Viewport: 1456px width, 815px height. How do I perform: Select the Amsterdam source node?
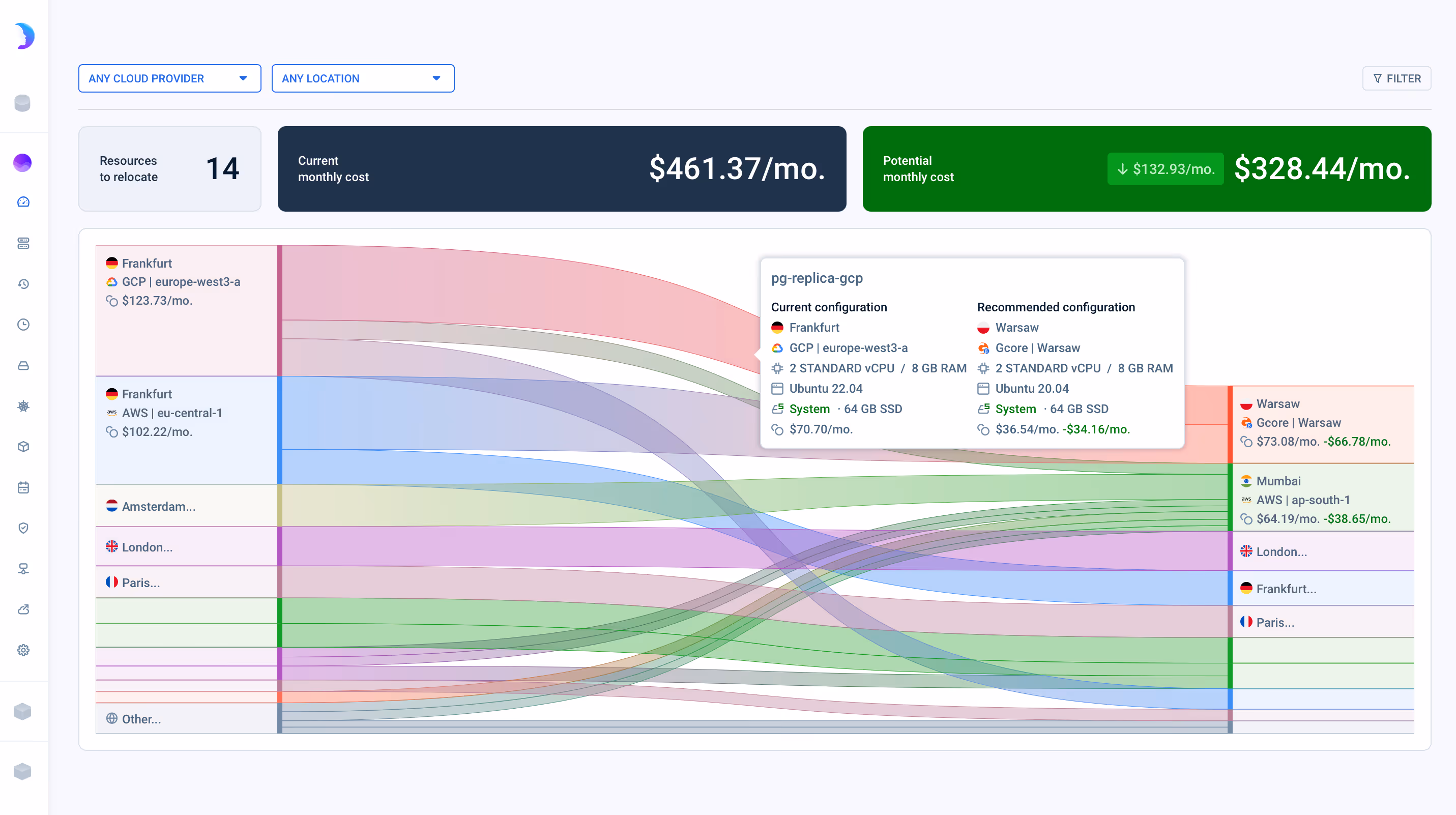coord(187,506)
